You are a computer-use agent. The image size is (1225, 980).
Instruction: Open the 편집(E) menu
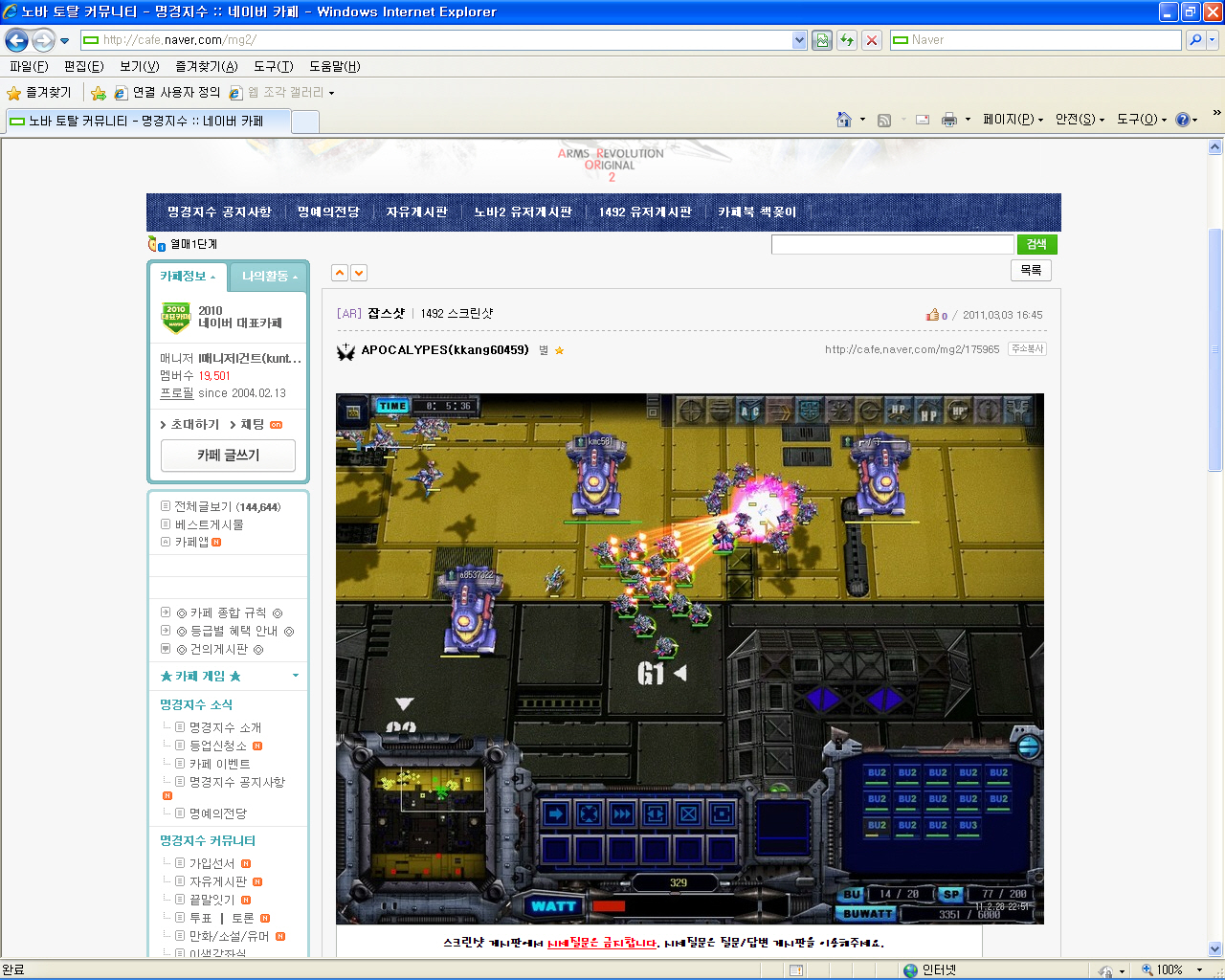[x=83, y=66]
